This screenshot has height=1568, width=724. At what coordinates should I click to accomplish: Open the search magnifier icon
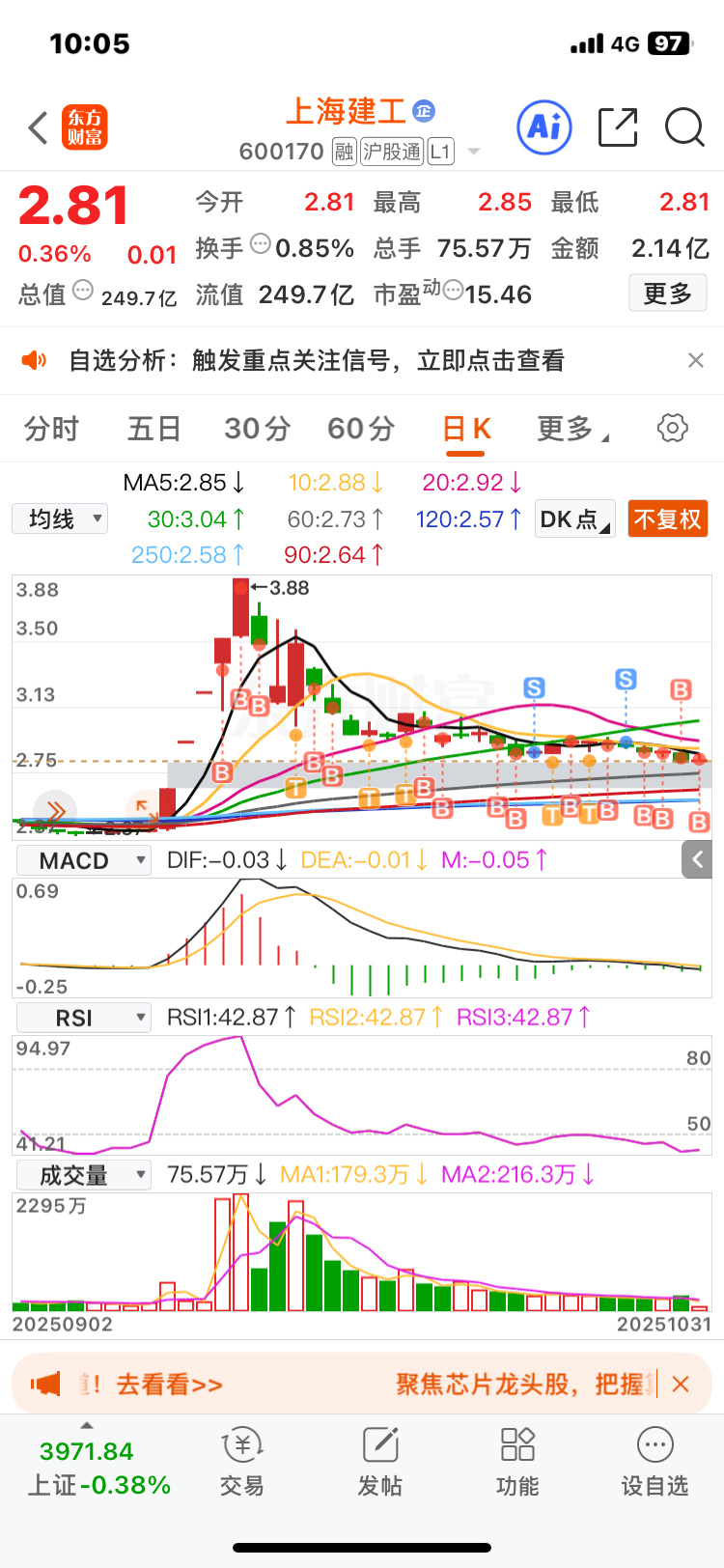tap(684, 127)
